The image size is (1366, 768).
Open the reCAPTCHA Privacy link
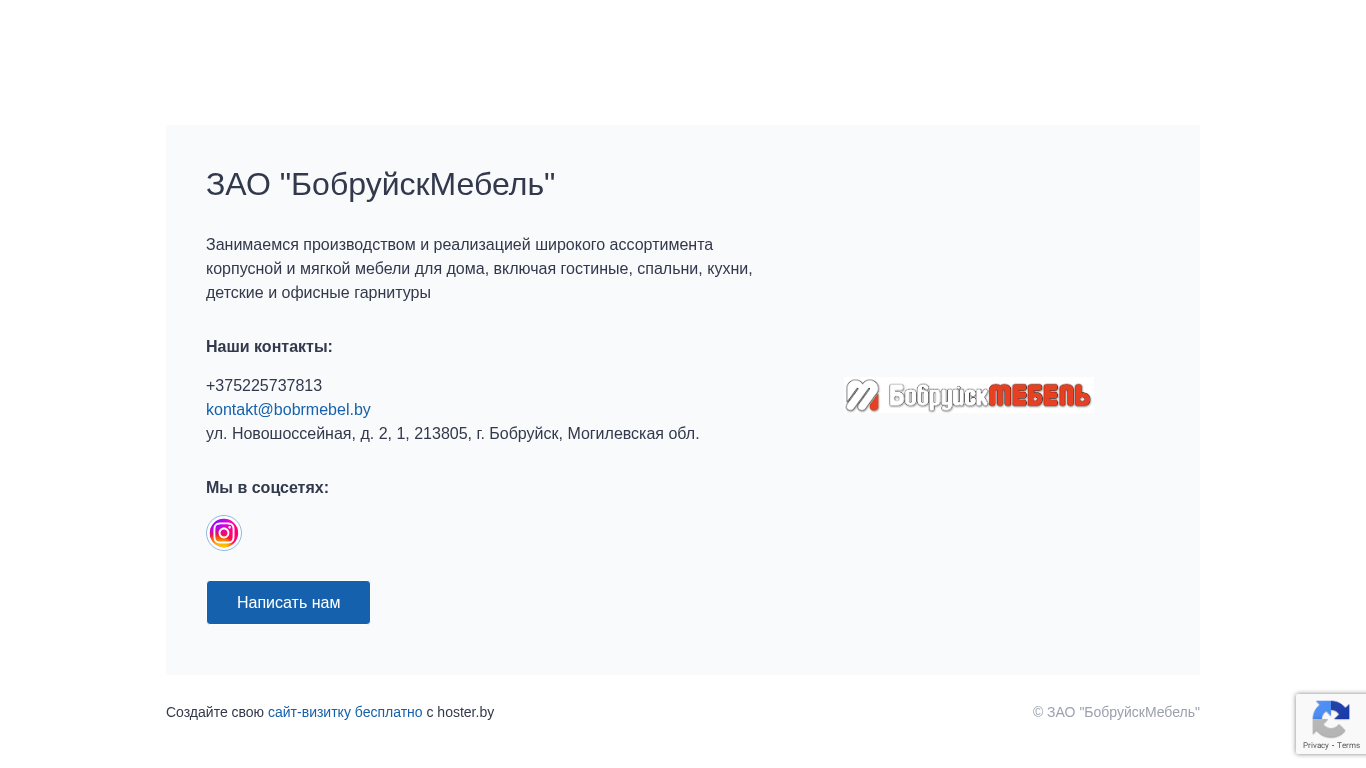1315,745
